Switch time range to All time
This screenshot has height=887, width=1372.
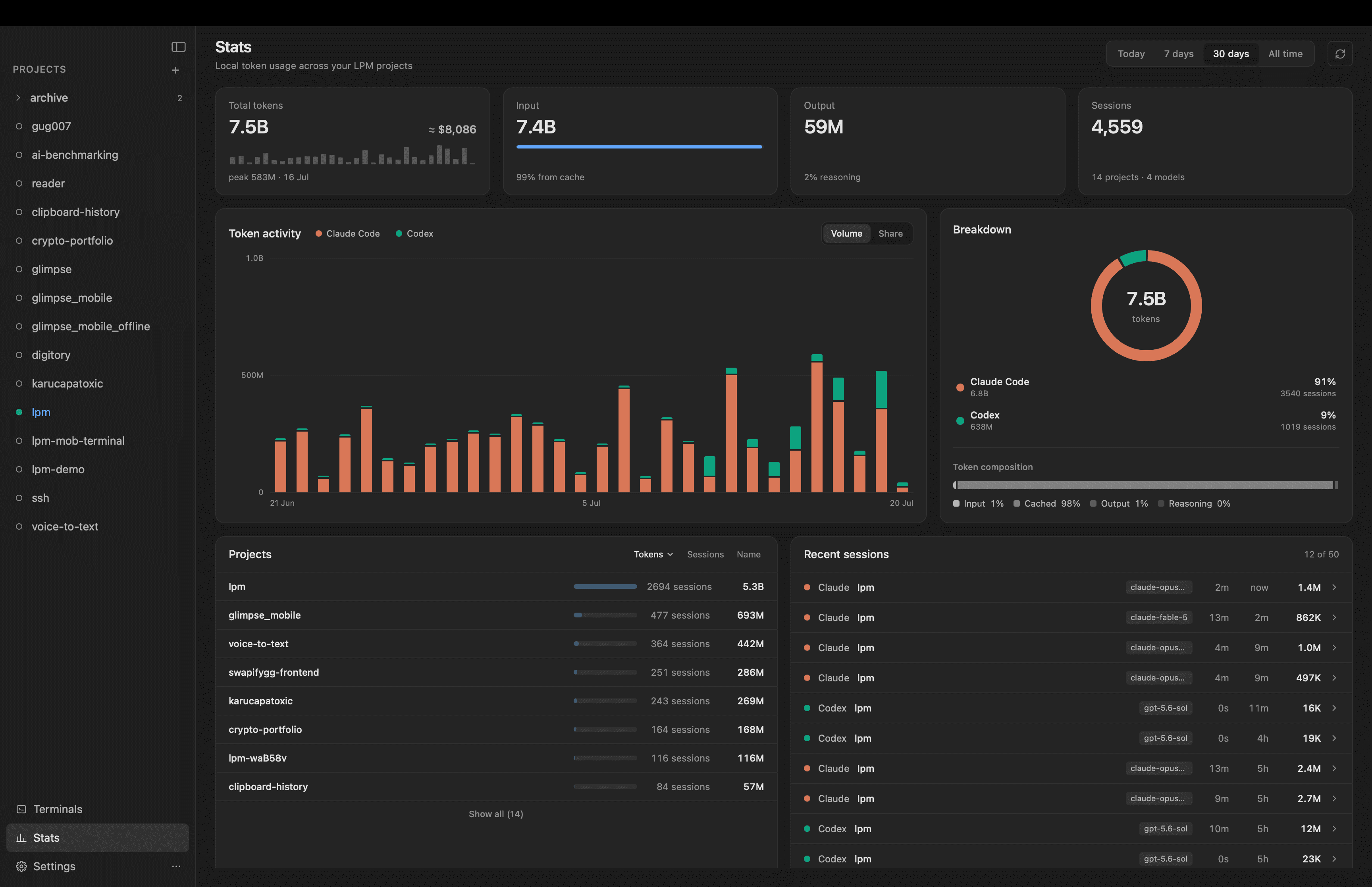(x=1285, y=54)
